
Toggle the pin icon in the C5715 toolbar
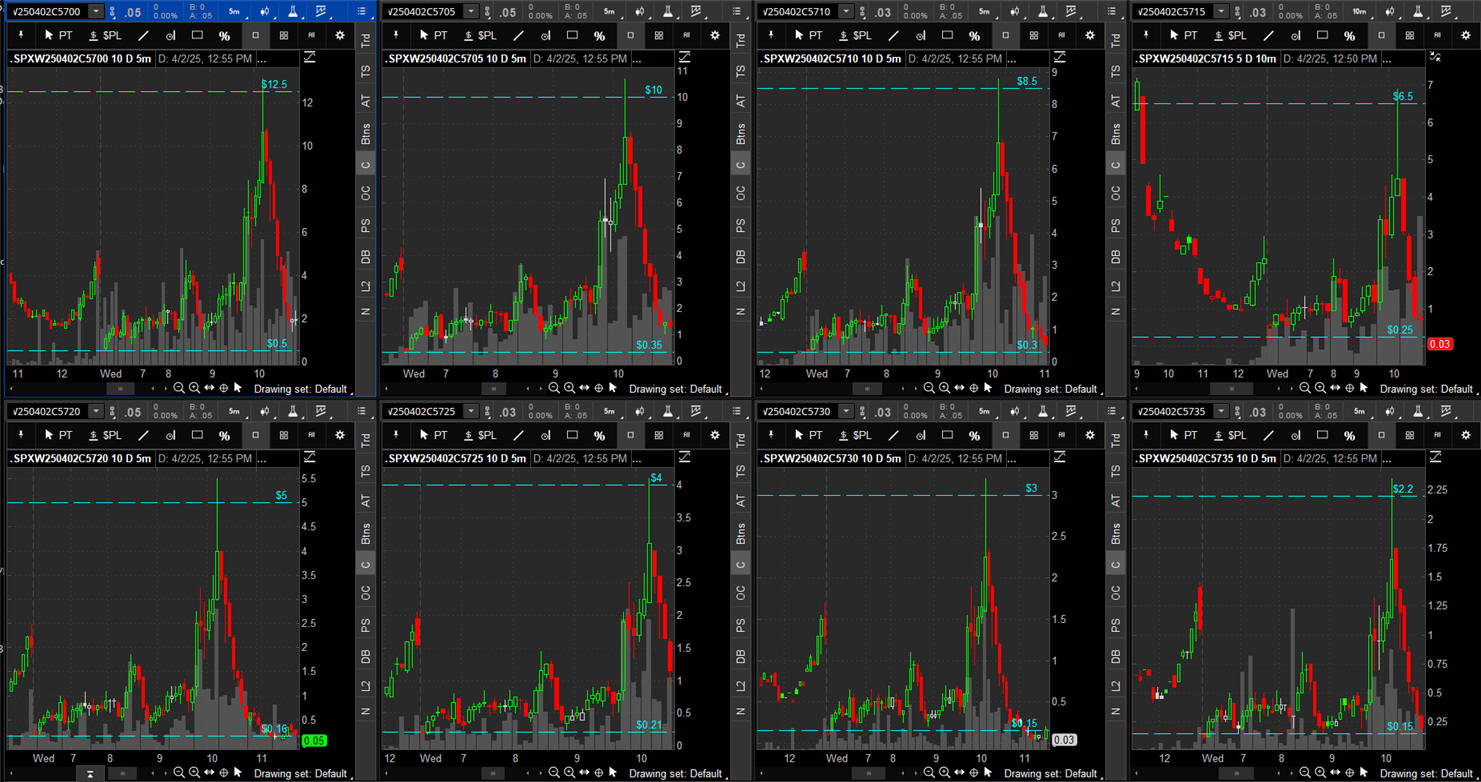coord(1146,36)
